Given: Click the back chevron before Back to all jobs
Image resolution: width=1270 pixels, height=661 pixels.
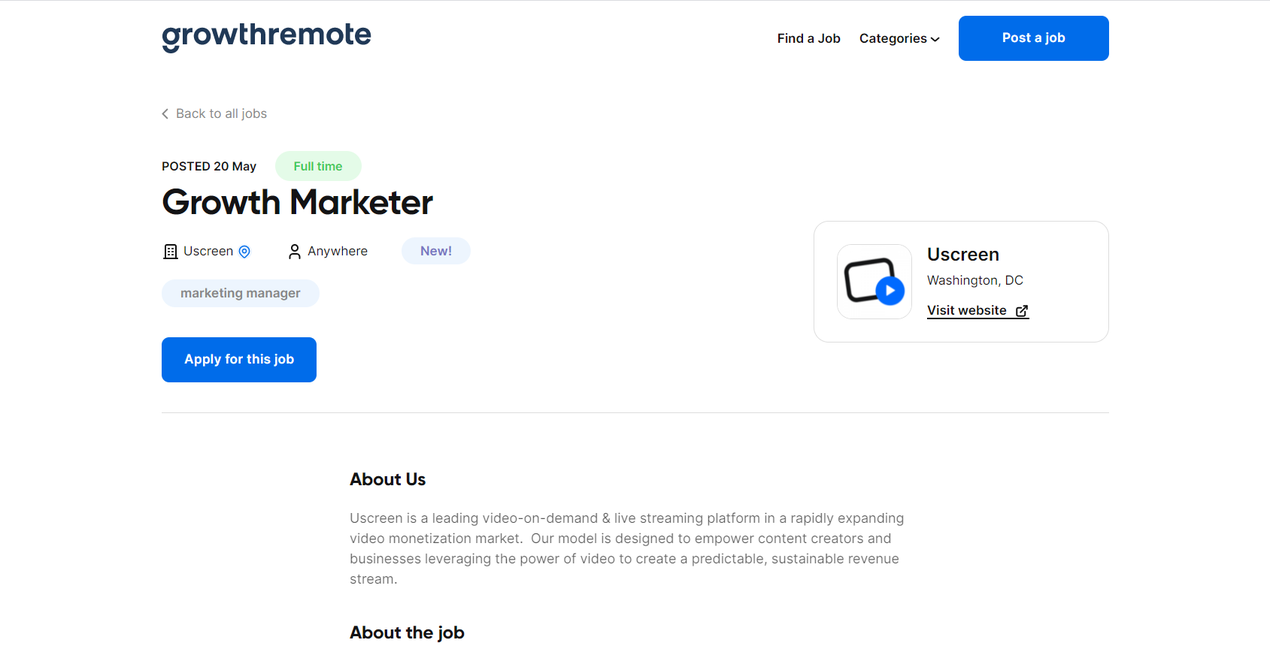Looking at the screenshot, I should point(164,113).
